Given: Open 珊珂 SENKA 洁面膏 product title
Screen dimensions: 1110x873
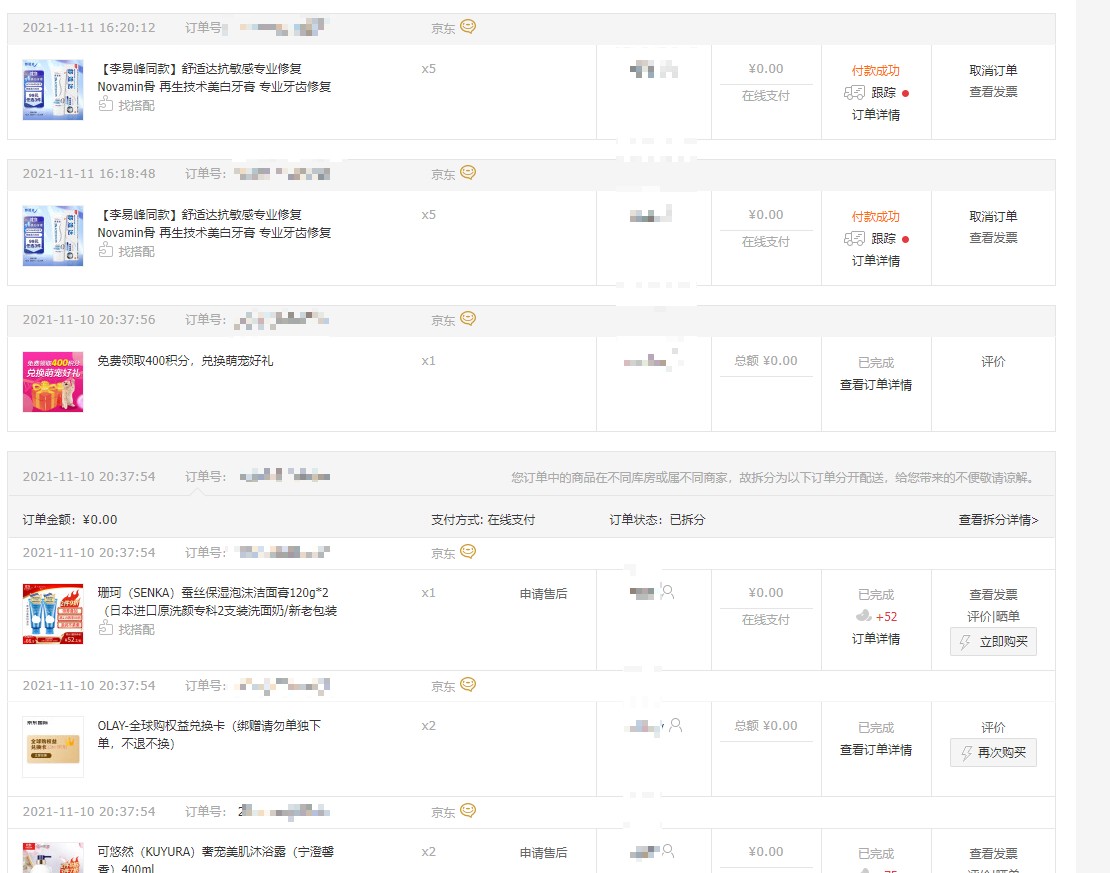Looking at the screenshot, I should [x=217, y=601].
